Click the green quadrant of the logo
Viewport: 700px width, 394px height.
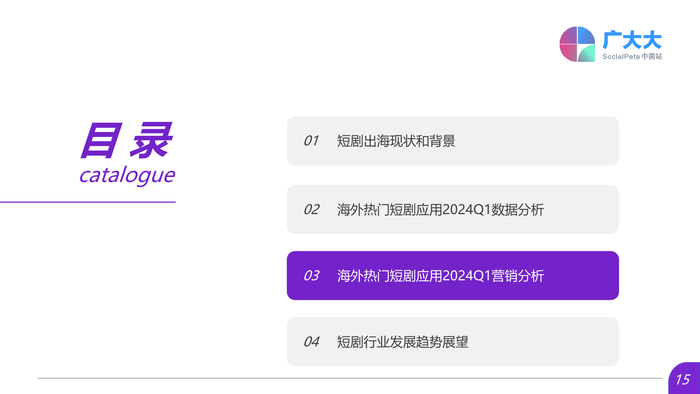586,54
